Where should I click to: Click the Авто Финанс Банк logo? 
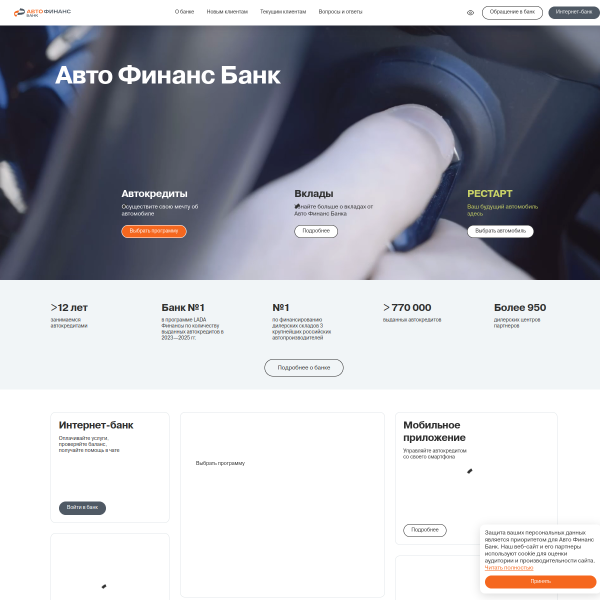pyautogui.click(x=42, y=12)
